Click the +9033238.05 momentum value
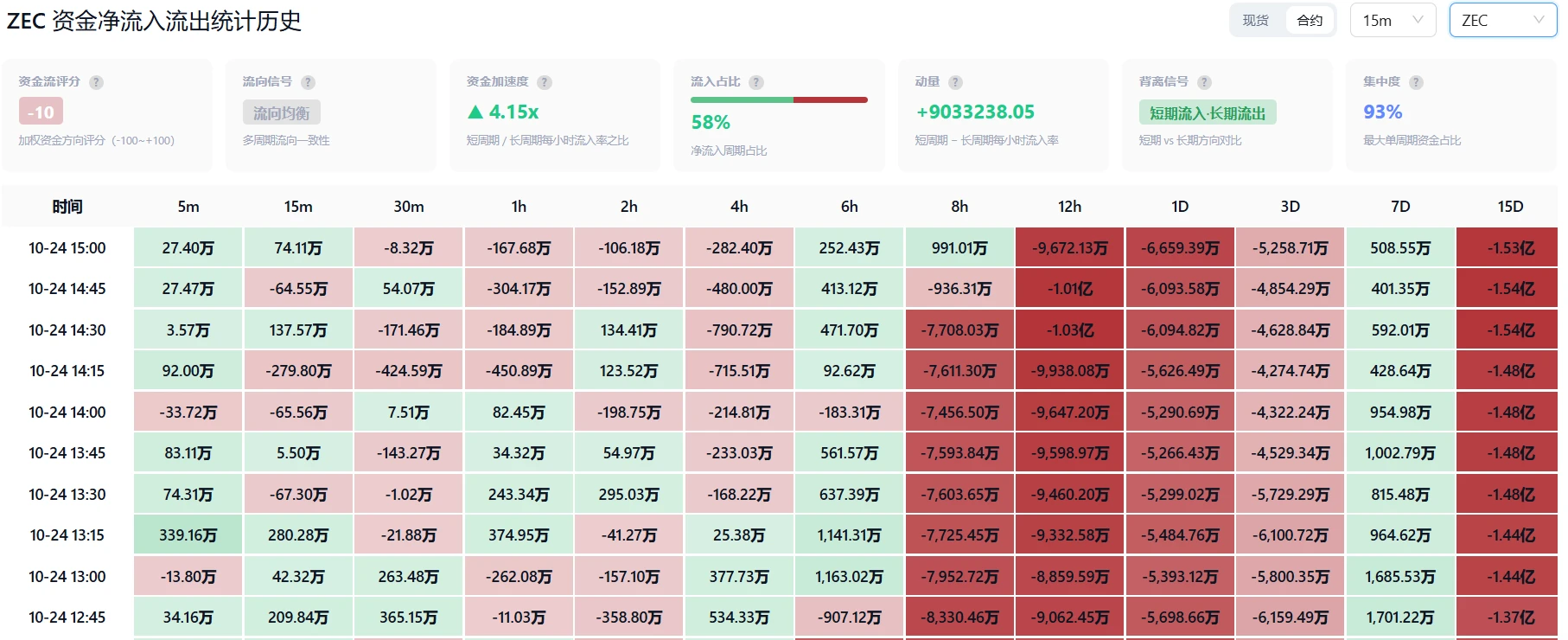Screen dimensions: 1568x640 (x=975, y=112)
